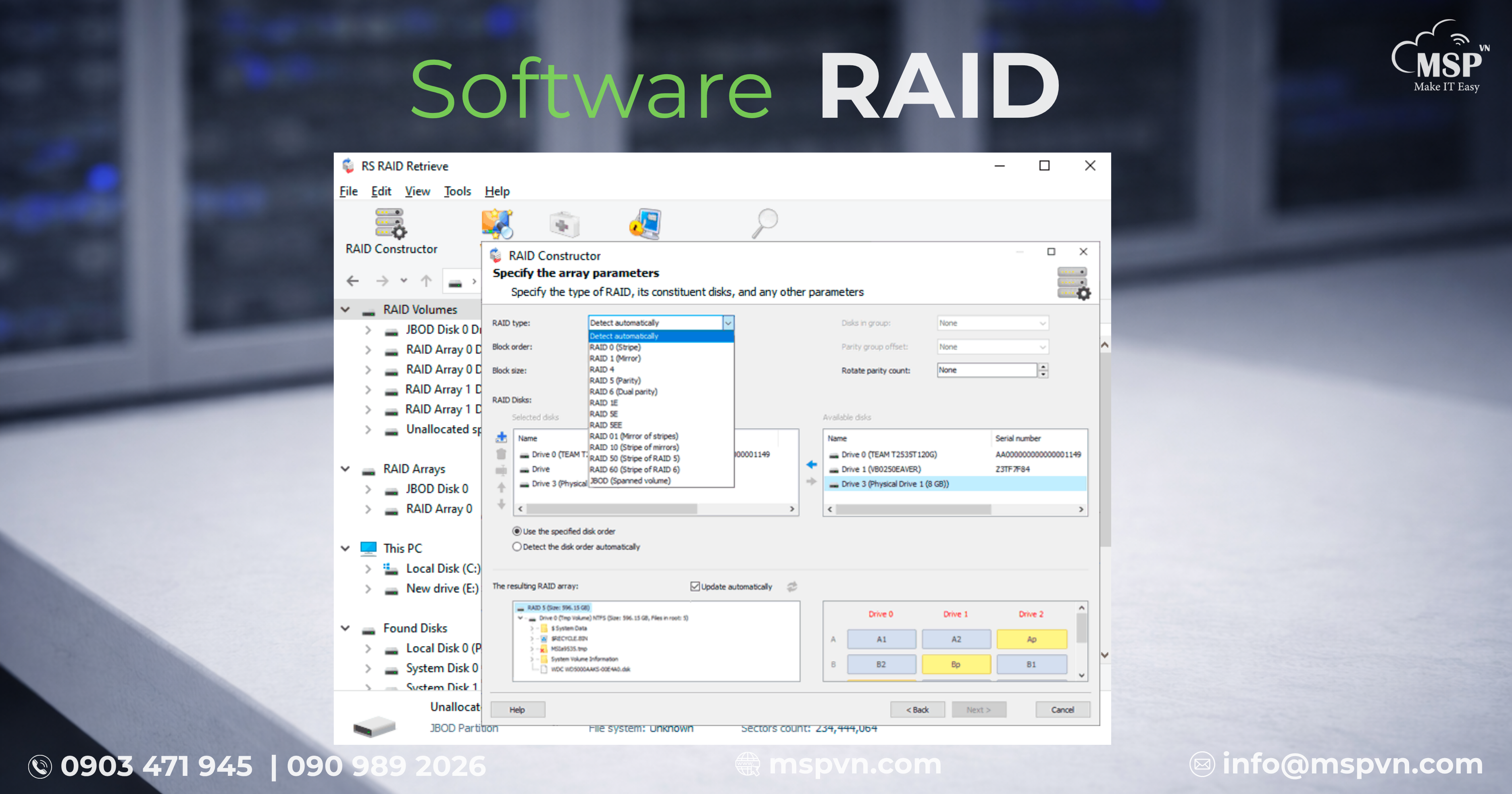The height and width of the screenshot is (794, 1512).
Task: Expand the Local Disk (C:) tree item
Action: click(368, 569)
